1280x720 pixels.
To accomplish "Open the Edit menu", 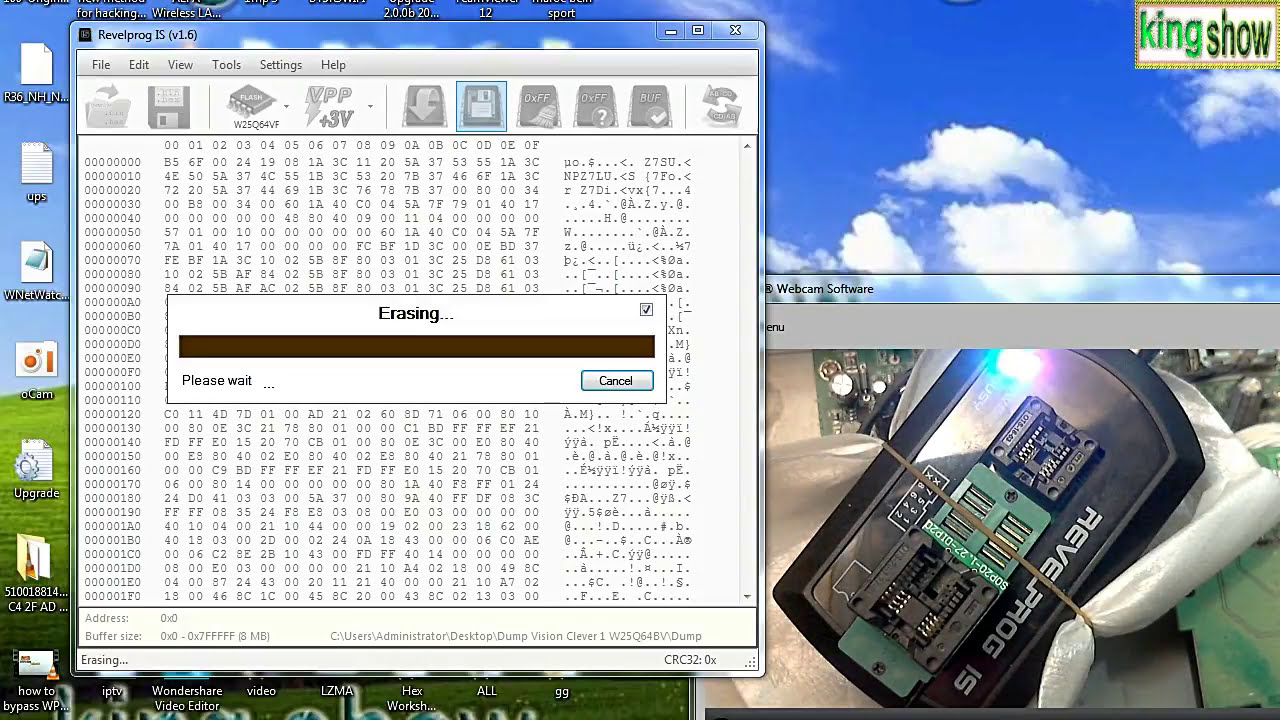I will point(139,65).
